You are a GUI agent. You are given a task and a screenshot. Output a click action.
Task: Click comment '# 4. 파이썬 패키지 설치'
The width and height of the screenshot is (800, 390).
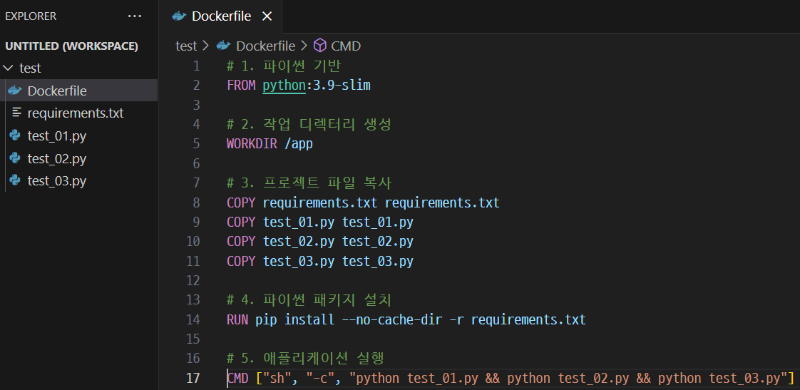(x=309, y=300)
